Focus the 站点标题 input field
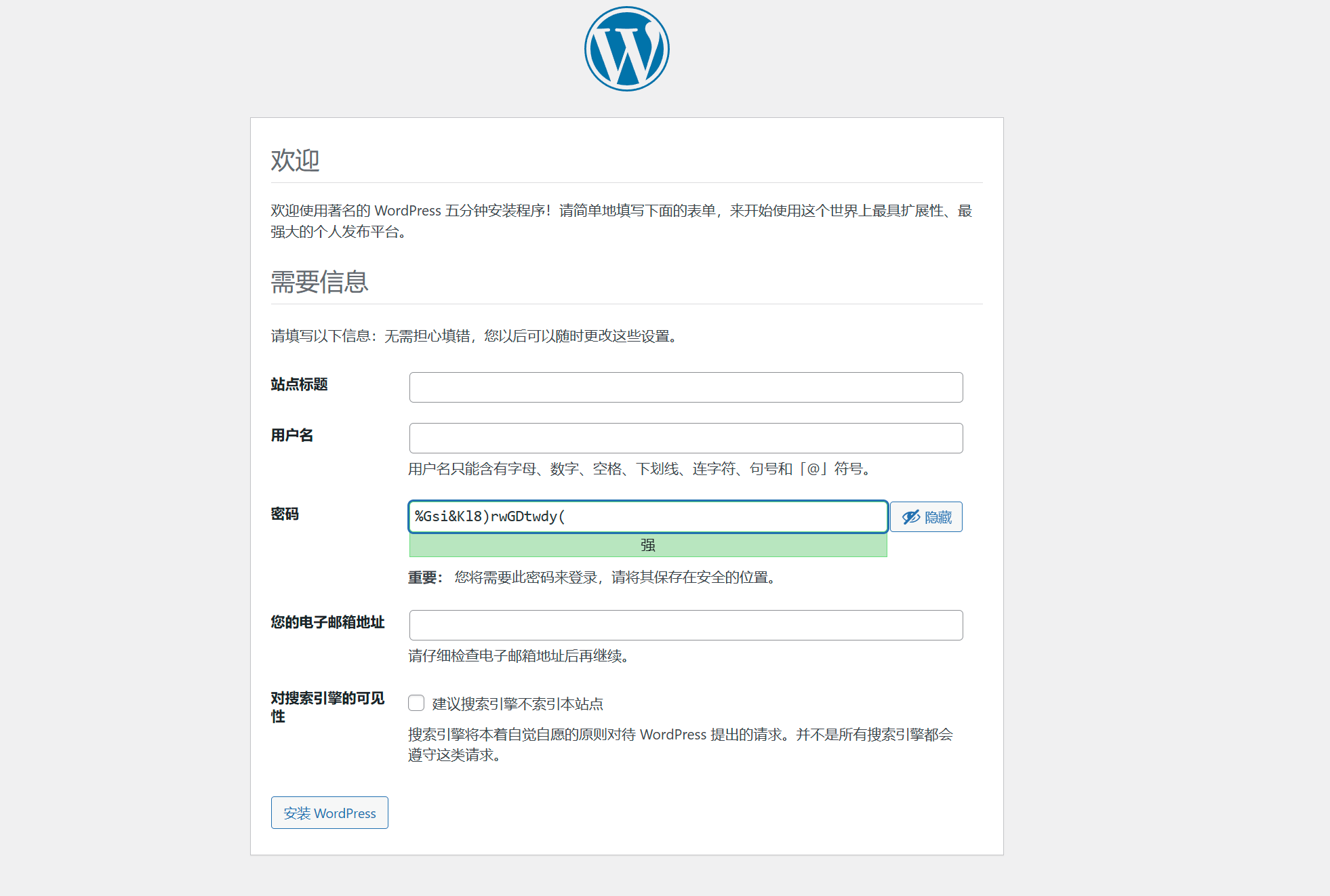Image resolution: width=1330 pixels, height=896 pixels. point(686,387)
